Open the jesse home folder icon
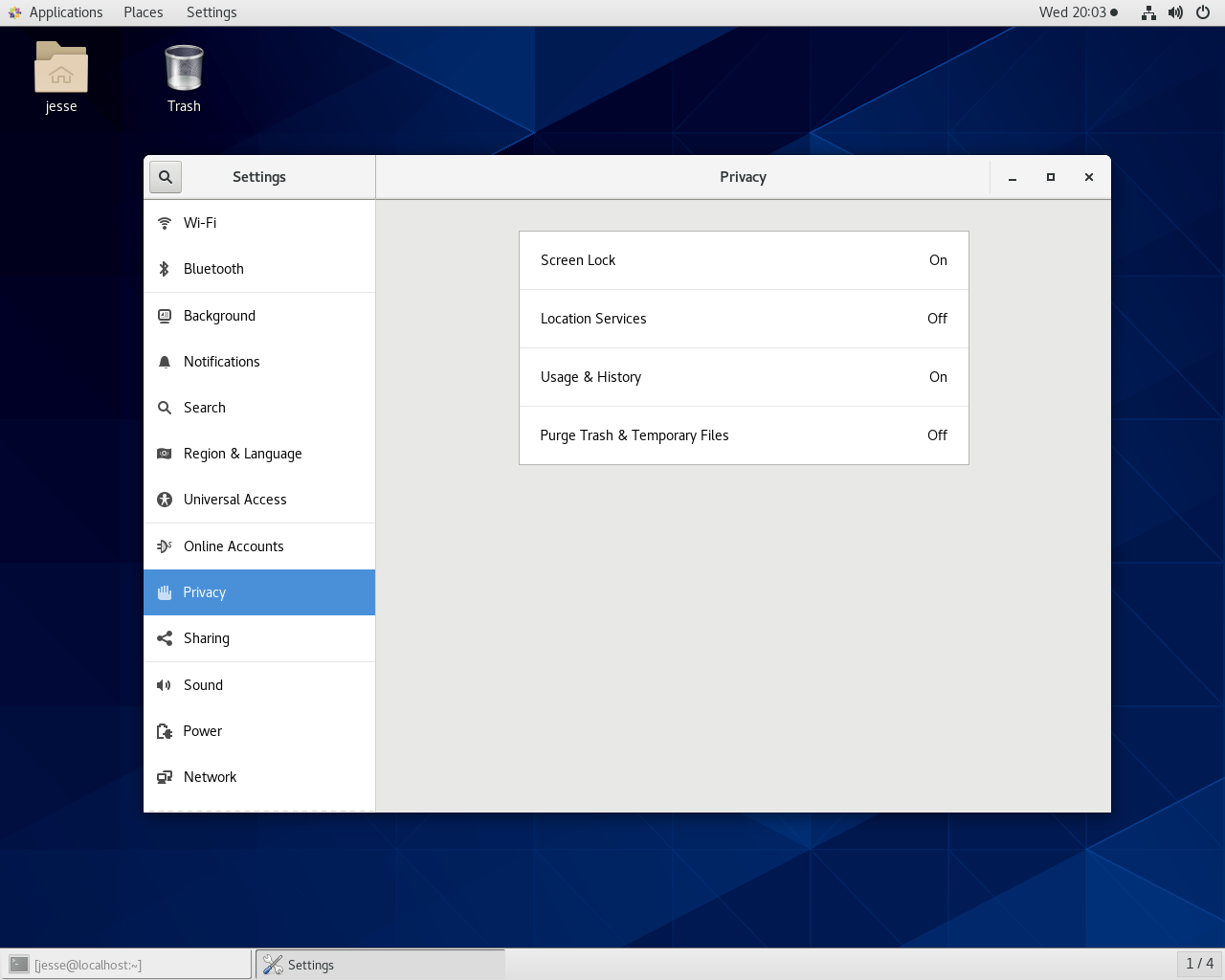This screenshot has height=980, width=1225. coord(61,67)
